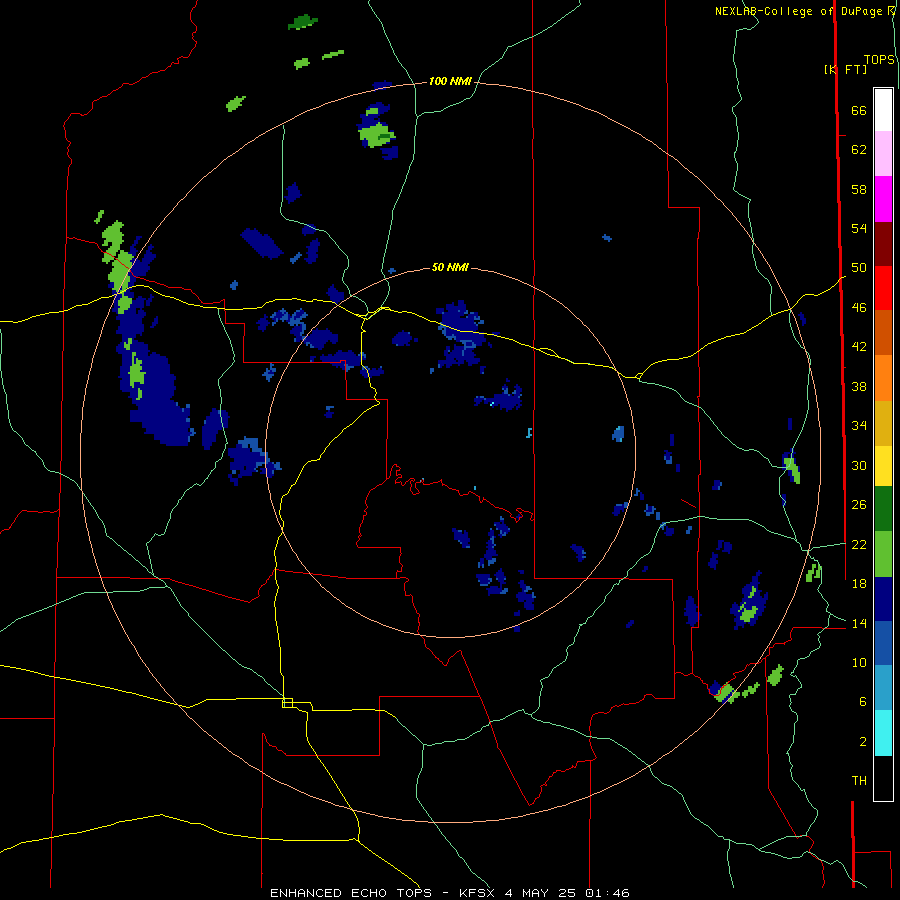Click the 34 value on legend scale

click(859, 426)
